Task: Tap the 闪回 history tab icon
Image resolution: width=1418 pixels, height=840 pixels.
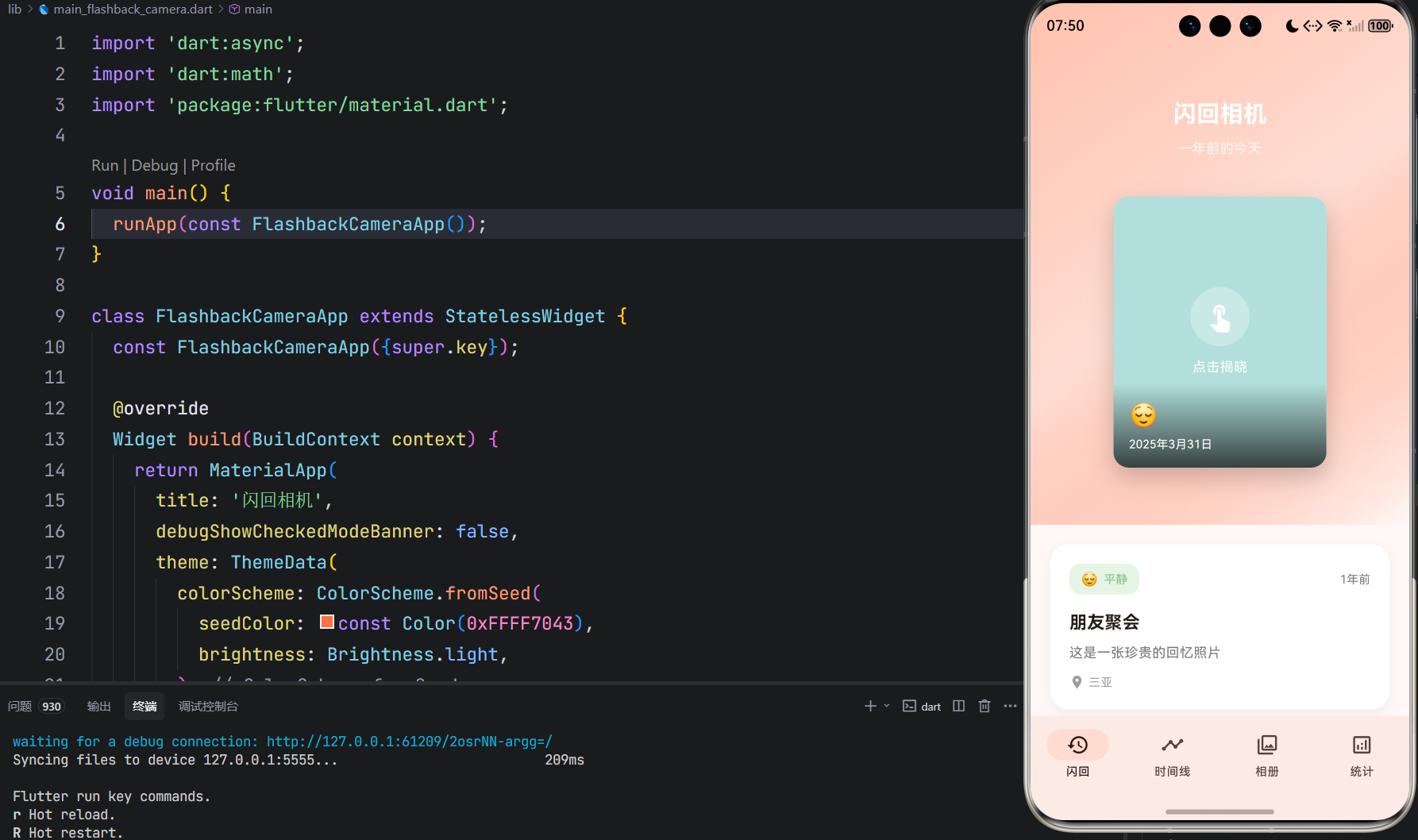Action: tap(1077, 745)
